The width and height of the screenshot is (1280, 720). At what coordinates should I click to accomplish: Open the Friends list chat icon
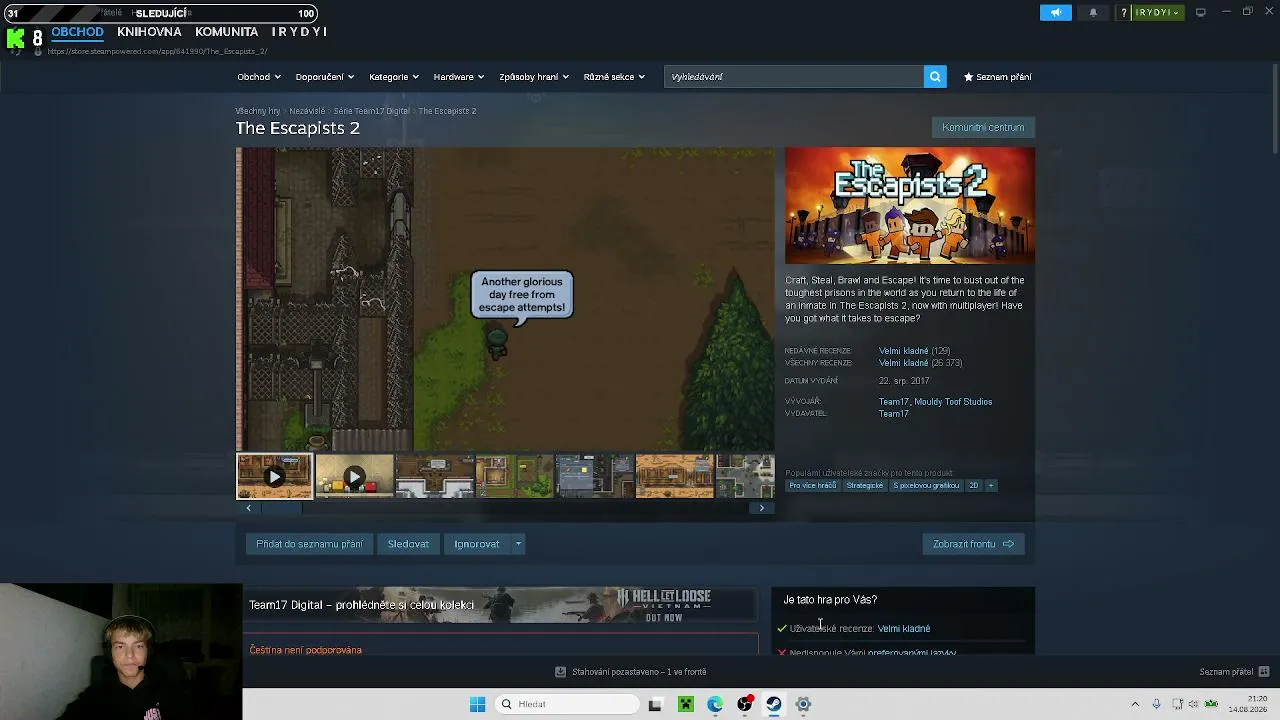1264,672
